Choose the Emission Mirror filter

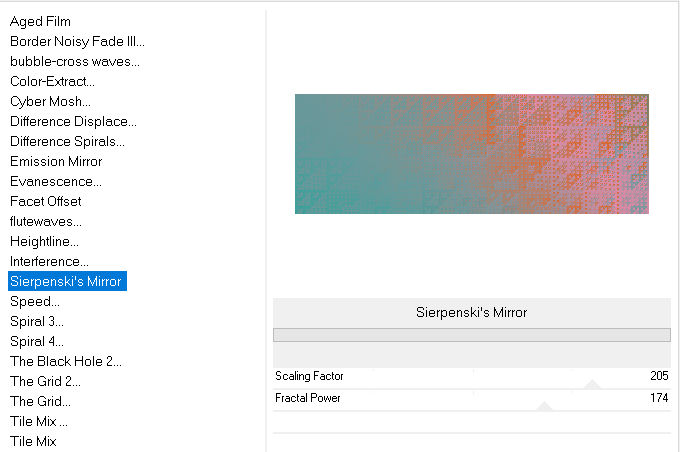[56, 161]
